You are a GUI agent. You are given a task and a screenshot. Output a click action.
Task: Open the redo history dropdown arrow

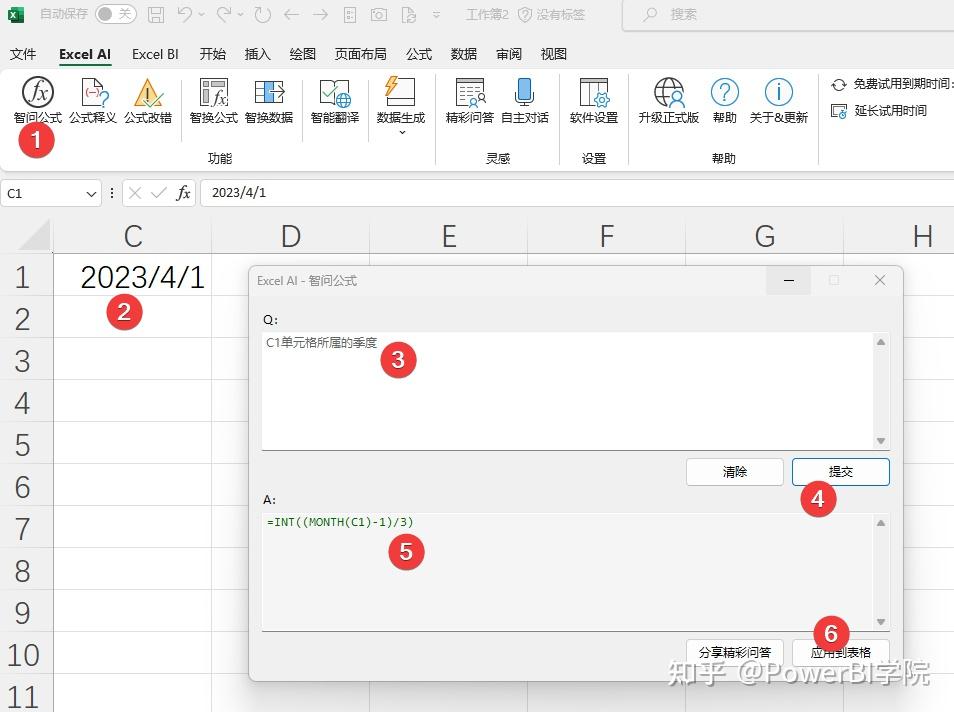point(240,15)
